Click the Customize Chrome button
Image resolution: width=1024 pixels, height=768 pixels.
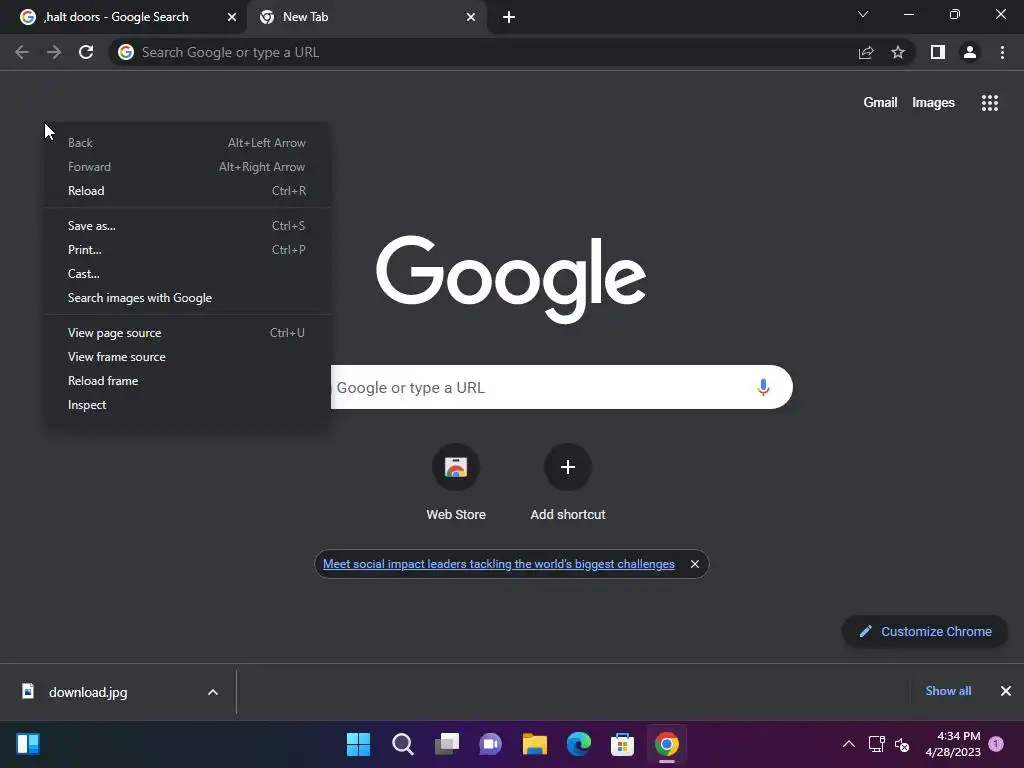click(925, 632)
